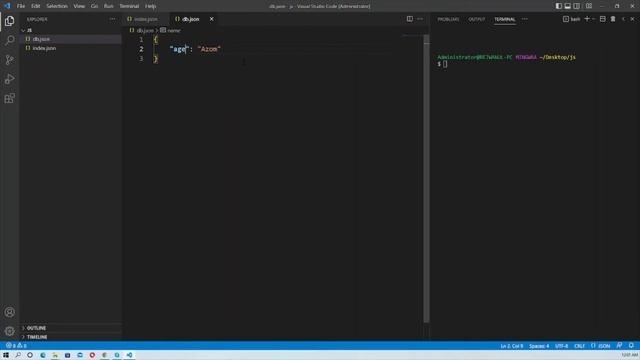The width and height of the screenshot is (640, 360).
Task: Click the bash terminal label
Action: 575,19
